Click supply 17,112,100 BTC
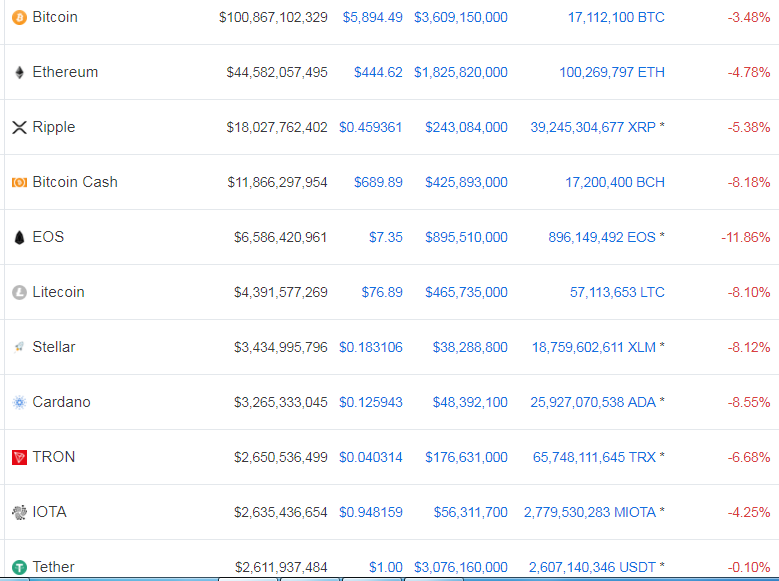This screenshot has height=581, width=779. pyautogui.click(x=616, y=17)
